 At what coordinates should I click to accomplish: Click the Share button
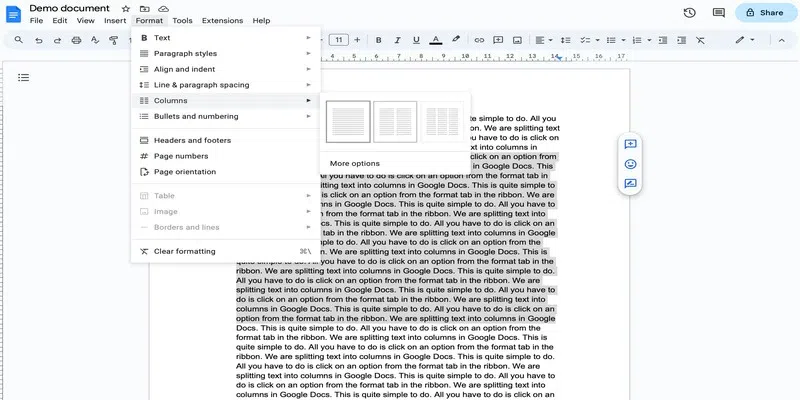pyautogui.click(x=766, y=13)
